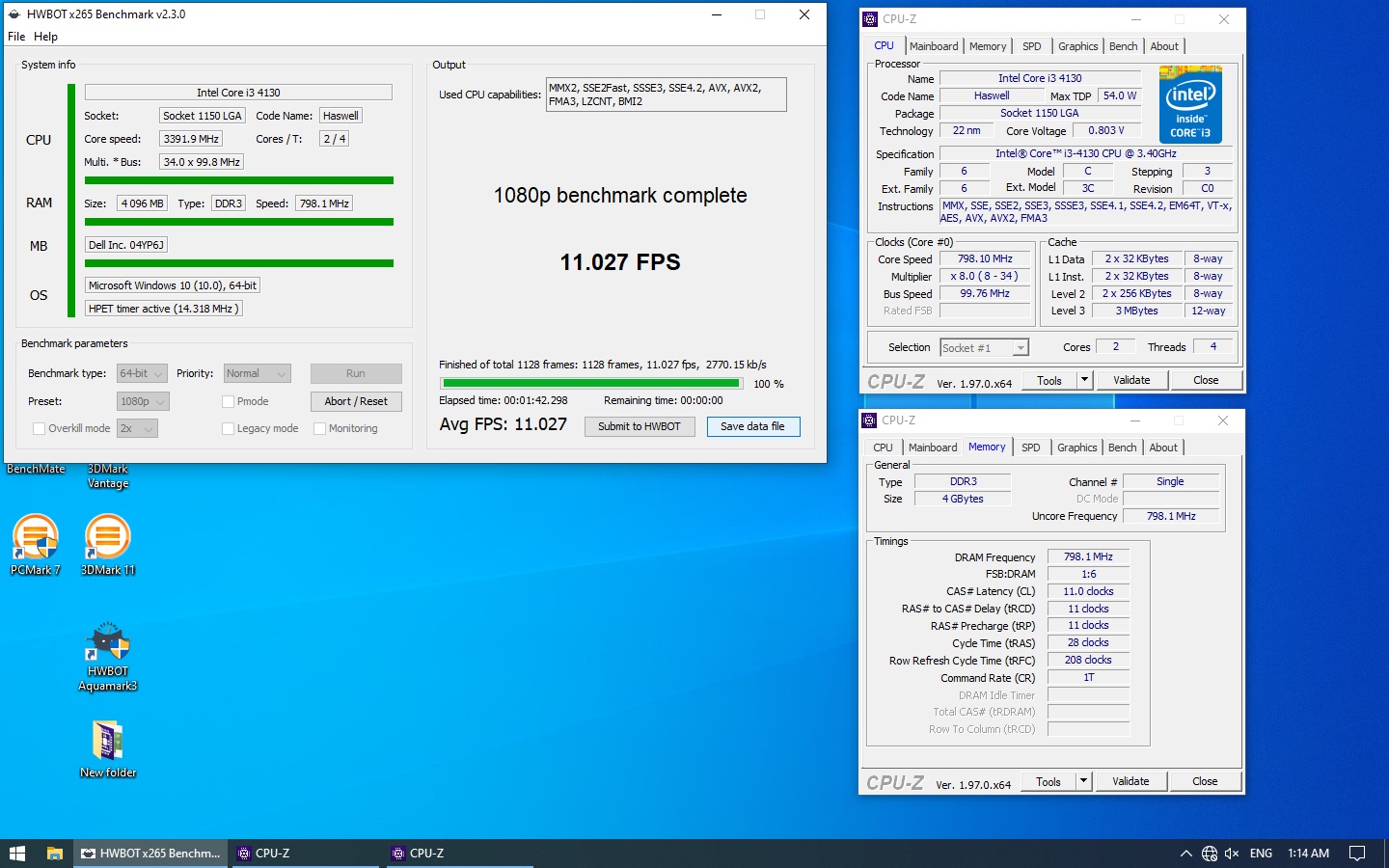Click the muted volume tray icon

point(1232,854)
